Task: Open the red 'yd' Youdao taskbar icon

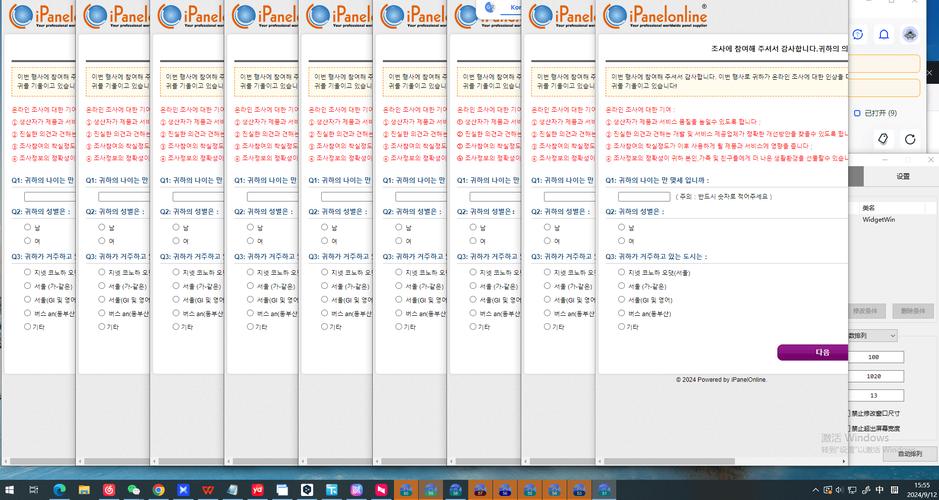Action: point(258,489)
